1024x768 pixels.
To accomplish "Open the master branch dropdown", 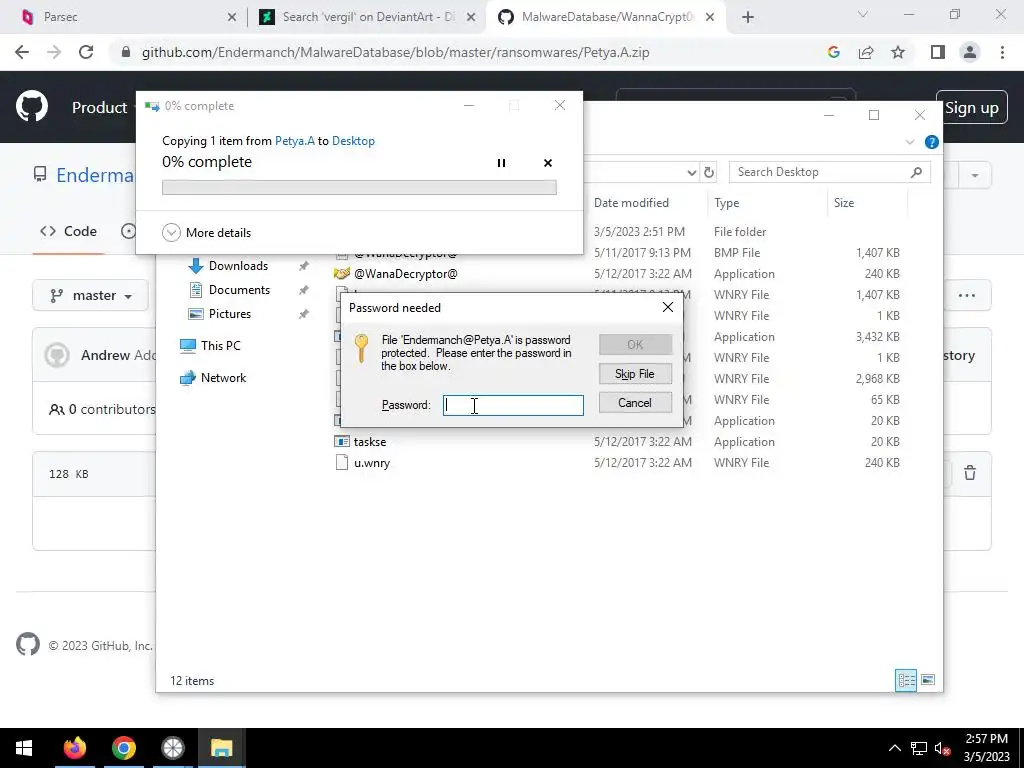I will tap(90, 296).
